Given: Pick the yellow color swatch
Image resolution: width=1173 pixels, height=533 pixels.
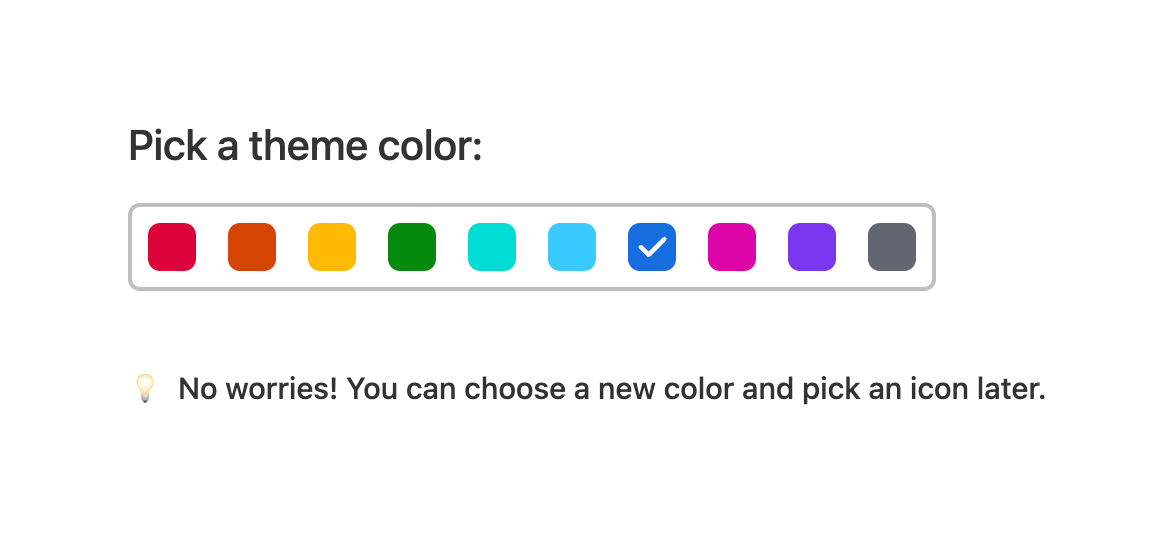Looking at the screenshot, I should [x=332, y=247].
